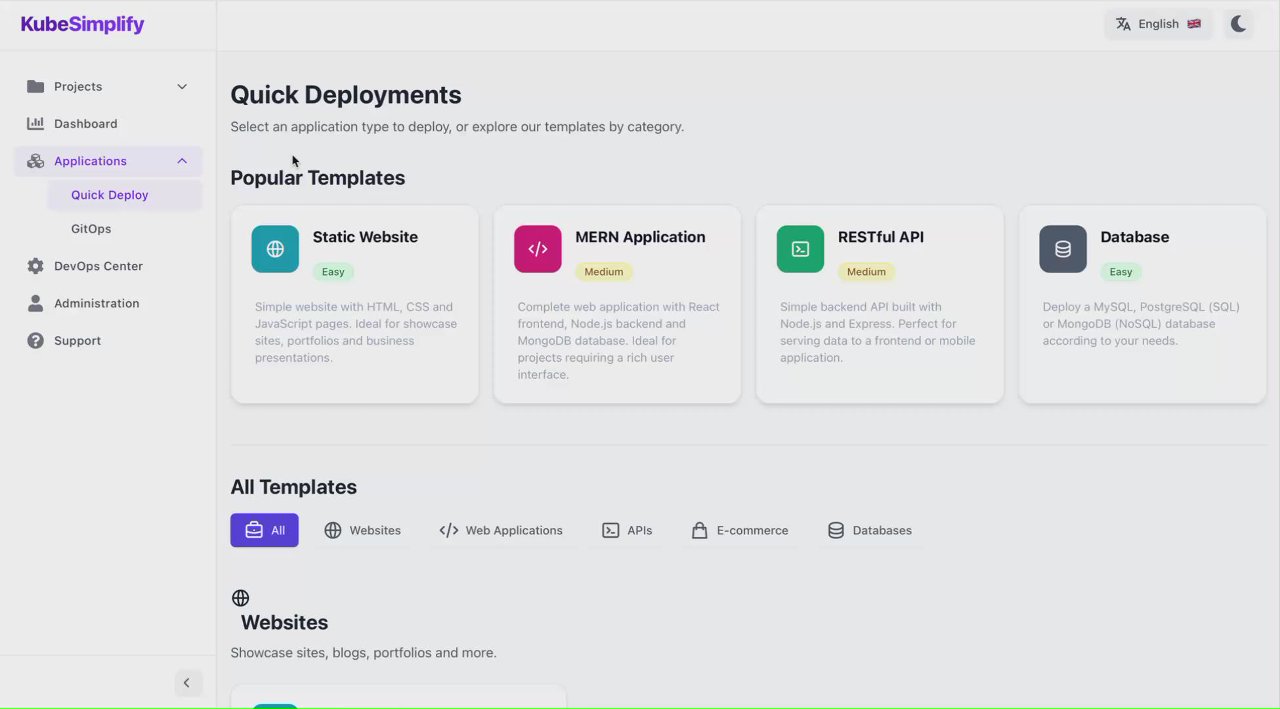The width and height of the screenshot is (1280, 709).
Task: Click terminal icon in APIs filter
Action: tap(610, 530)
